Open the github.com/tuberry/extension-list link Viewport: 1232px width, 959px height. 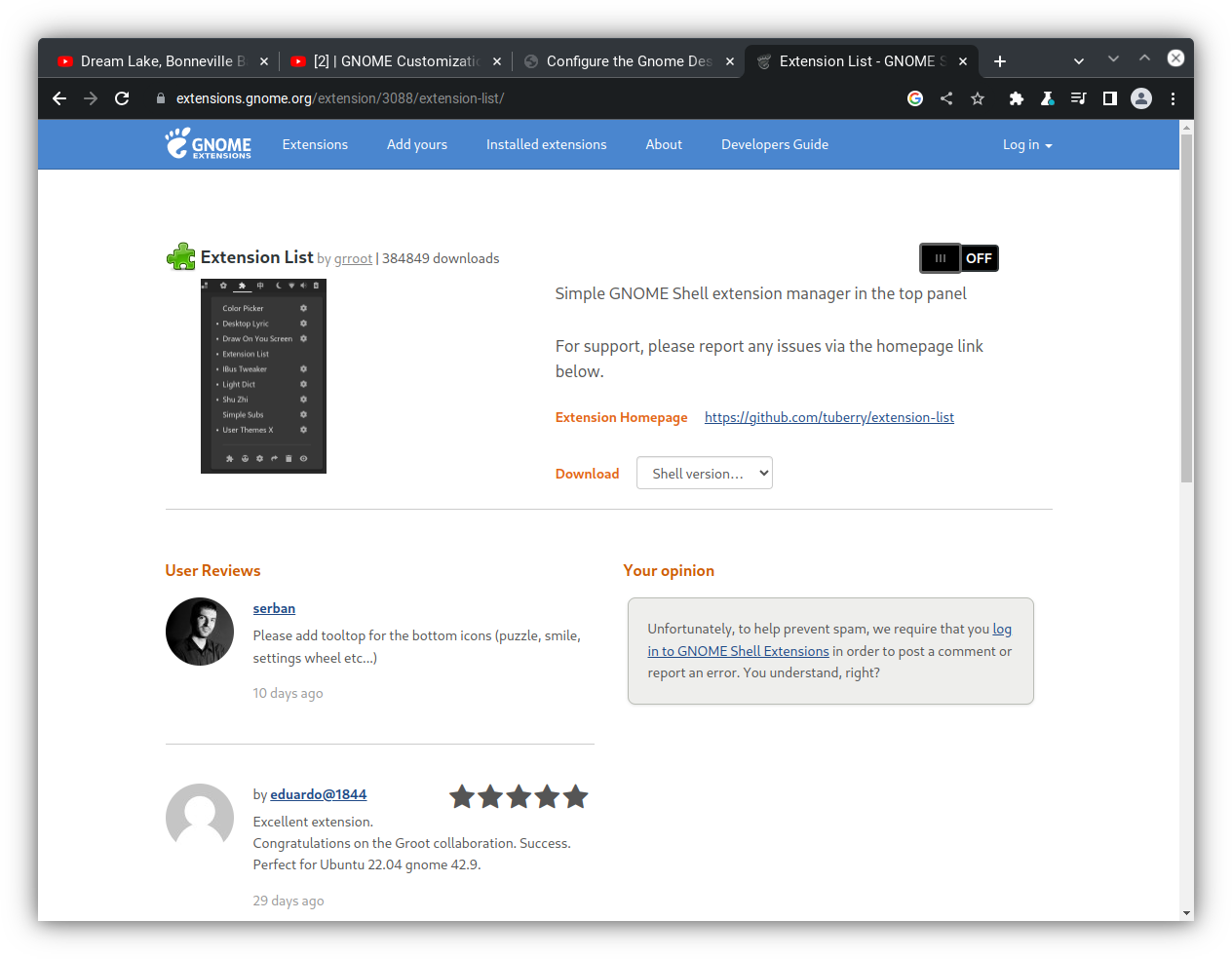coord(829,417)
